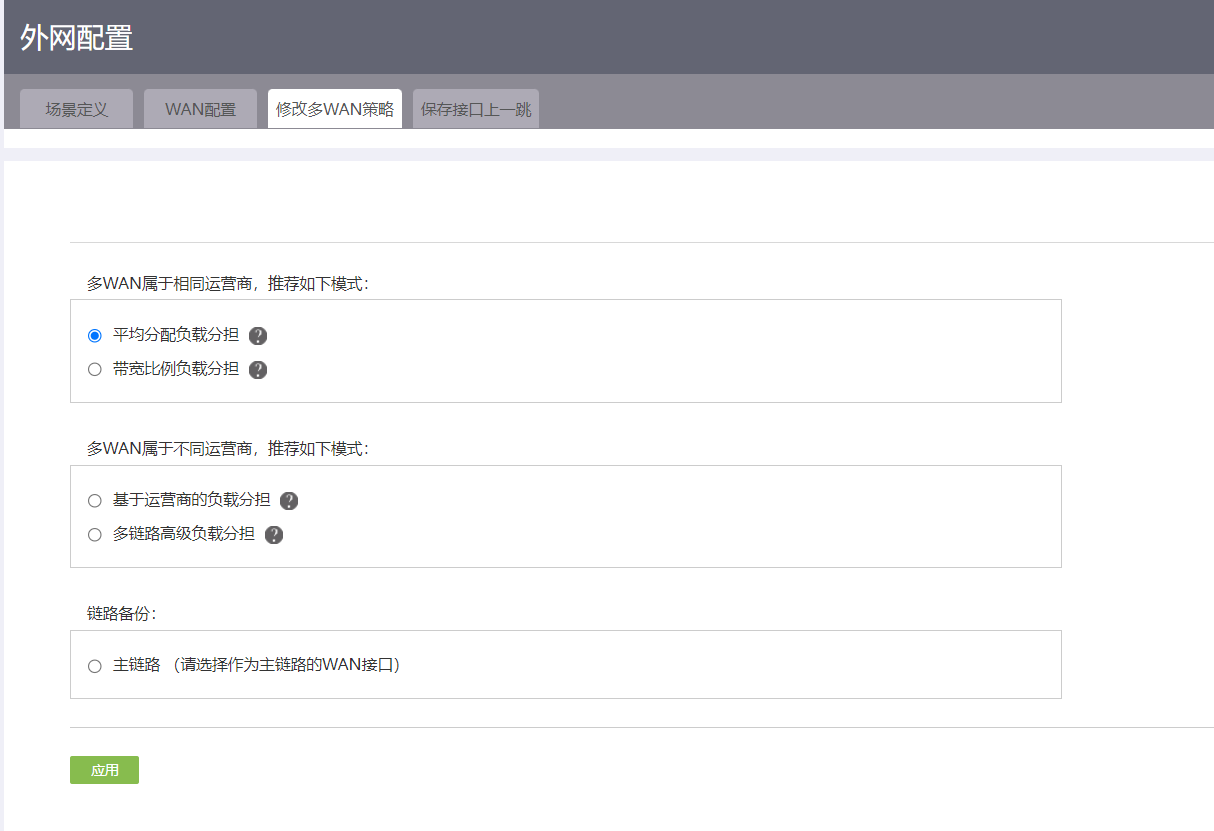Image resolution: width=1214 pixels, height=831 pixels.
Task: Click 平均分配负载分担 label text
Action: click(x=176, y=335)
